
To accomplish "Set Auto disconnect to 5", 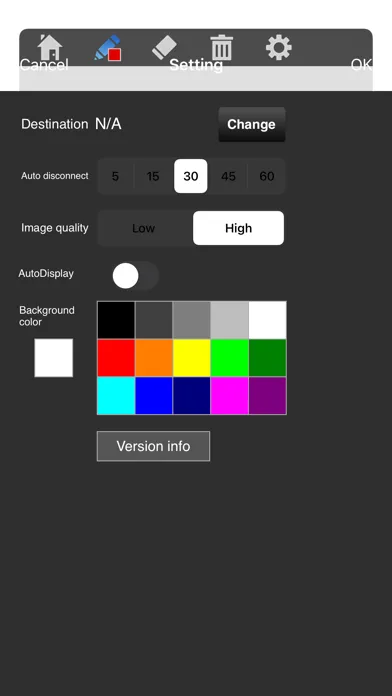I will point(115,176).
